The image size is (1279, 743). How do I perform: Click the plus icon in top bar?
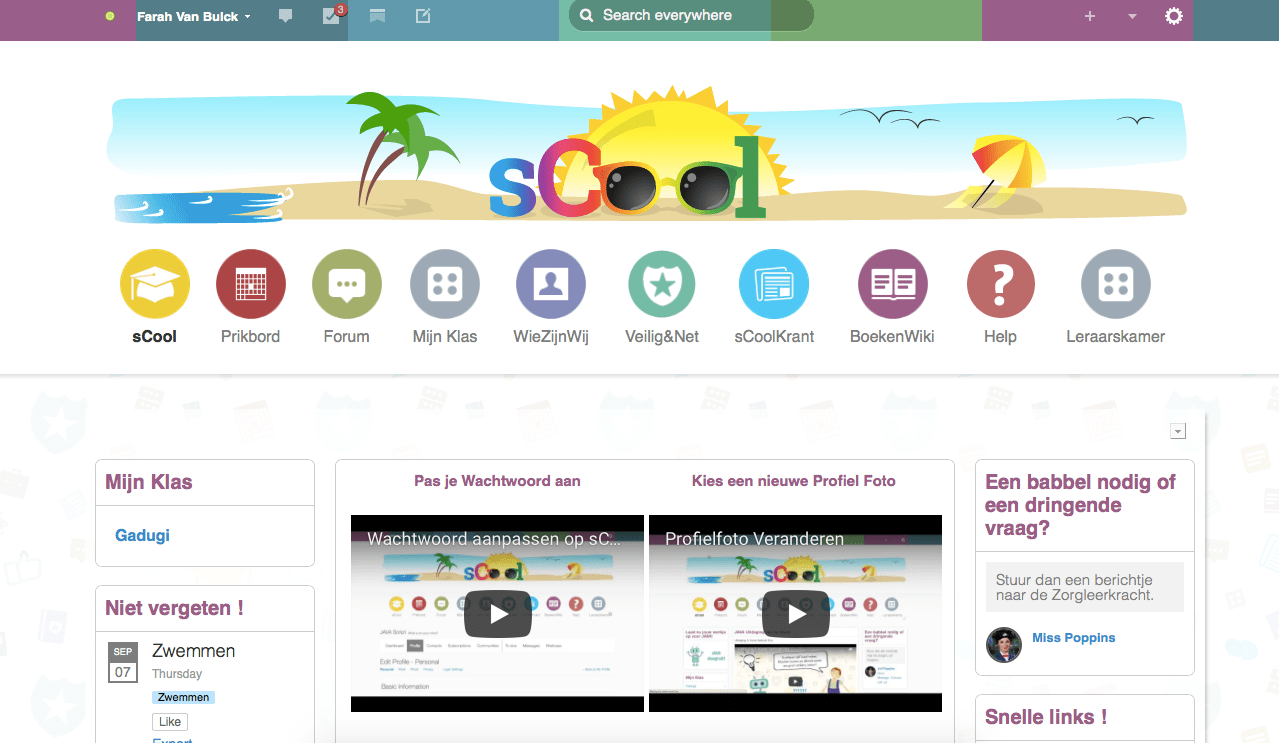click(1090, 16)
